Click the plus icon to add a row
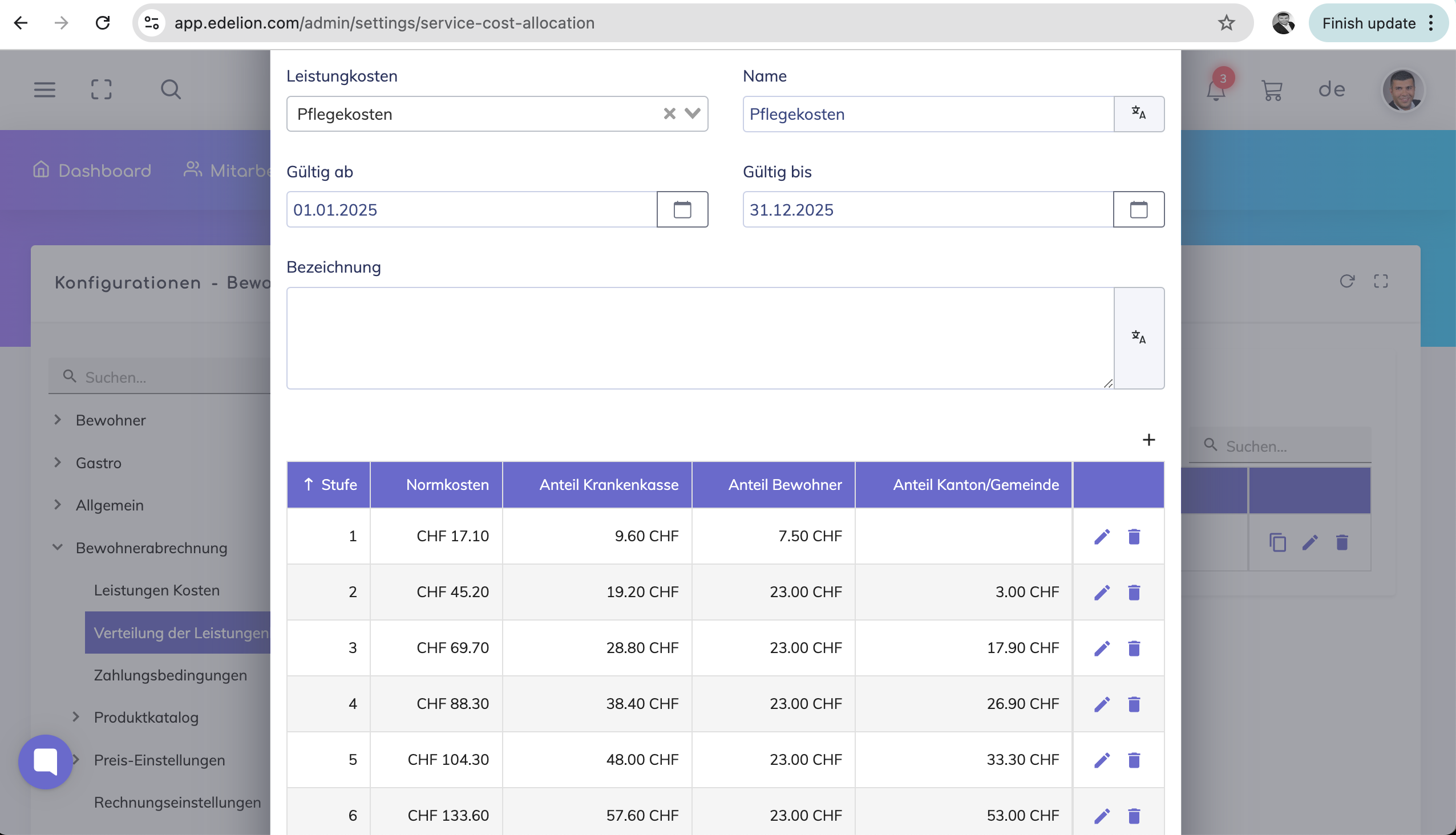 pyautogui.click(x=1148, y=440)
